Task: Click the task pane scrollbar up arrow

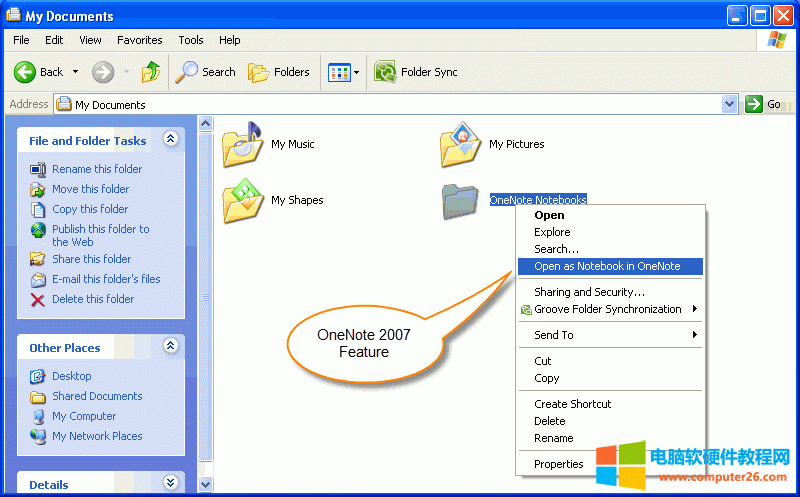Action: point(206,123)
